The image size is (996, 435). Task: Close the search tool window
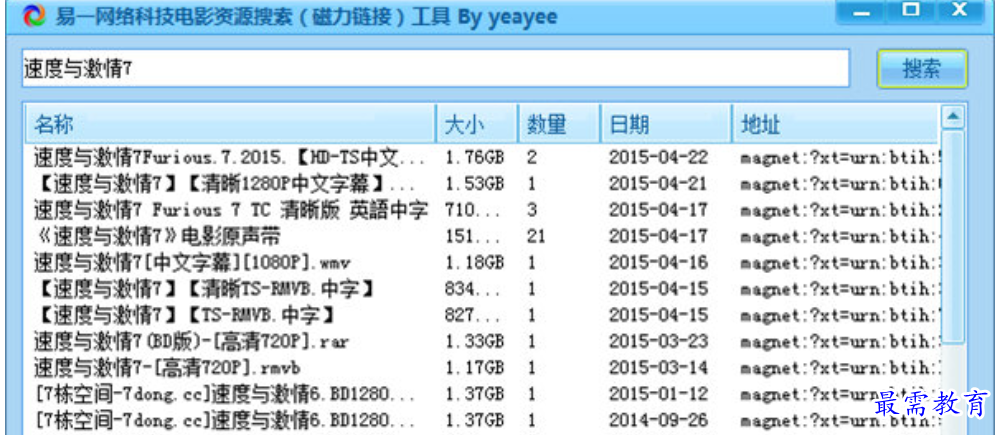click(961, 11)
